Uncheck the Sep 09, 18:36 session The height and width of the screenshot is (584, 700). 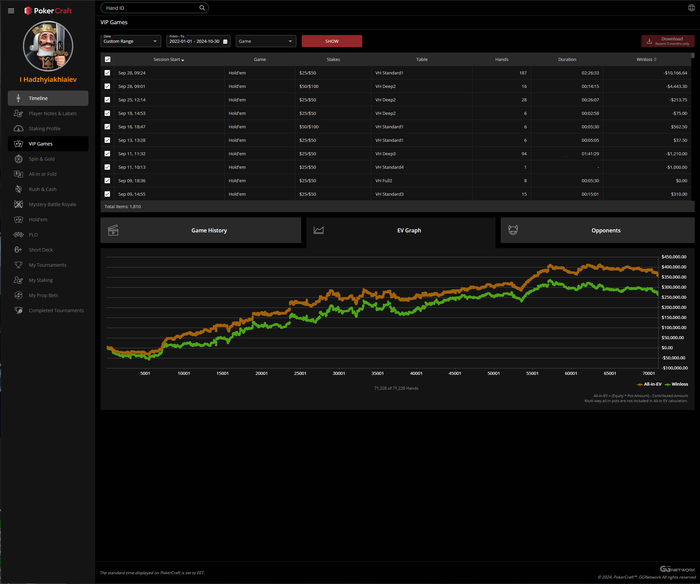(108, 181)
